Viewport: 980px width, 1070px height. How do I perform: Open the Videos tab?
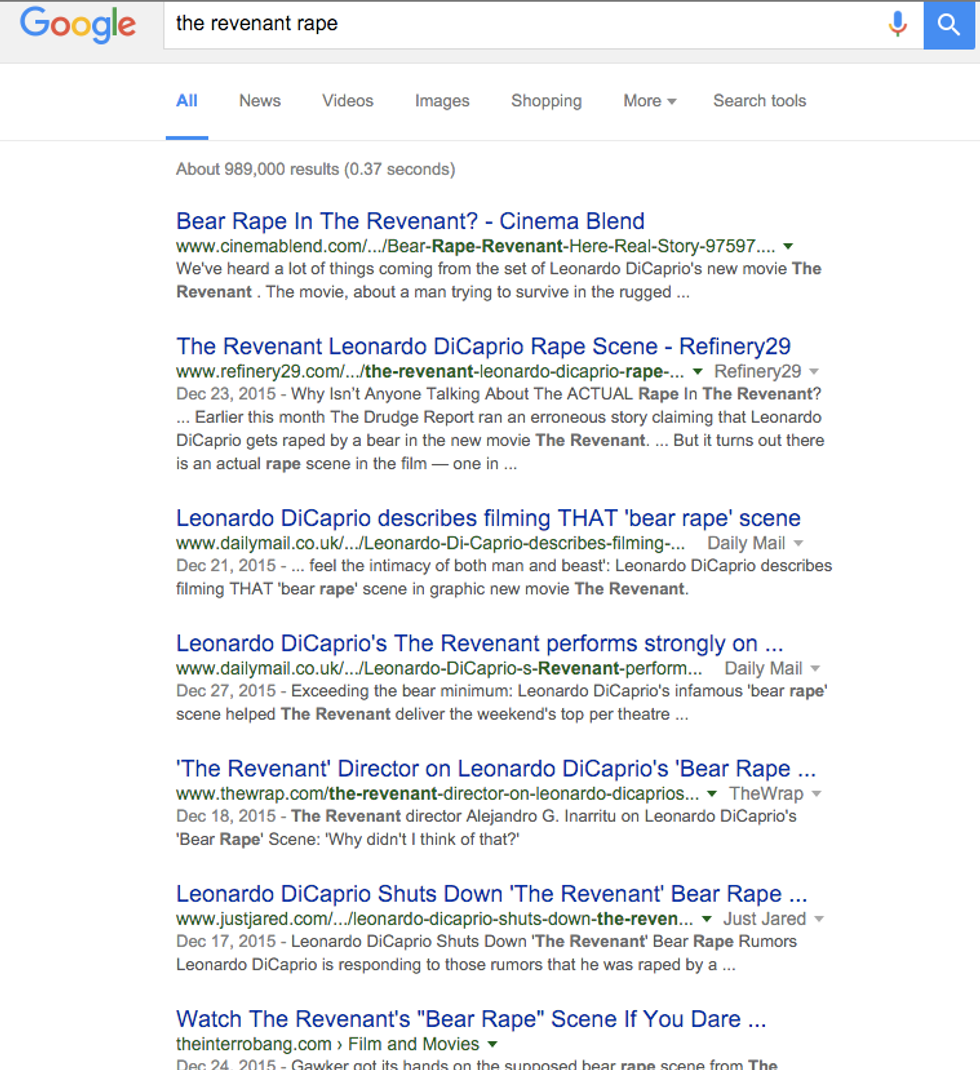[x=347, y=101]
